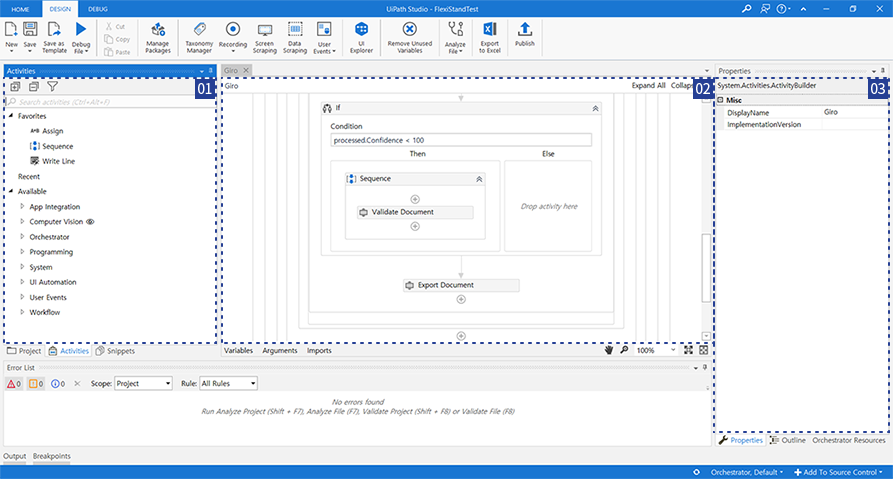Click the filter funnel icon in Activities

pyautogui.click(x=52, y=87)
